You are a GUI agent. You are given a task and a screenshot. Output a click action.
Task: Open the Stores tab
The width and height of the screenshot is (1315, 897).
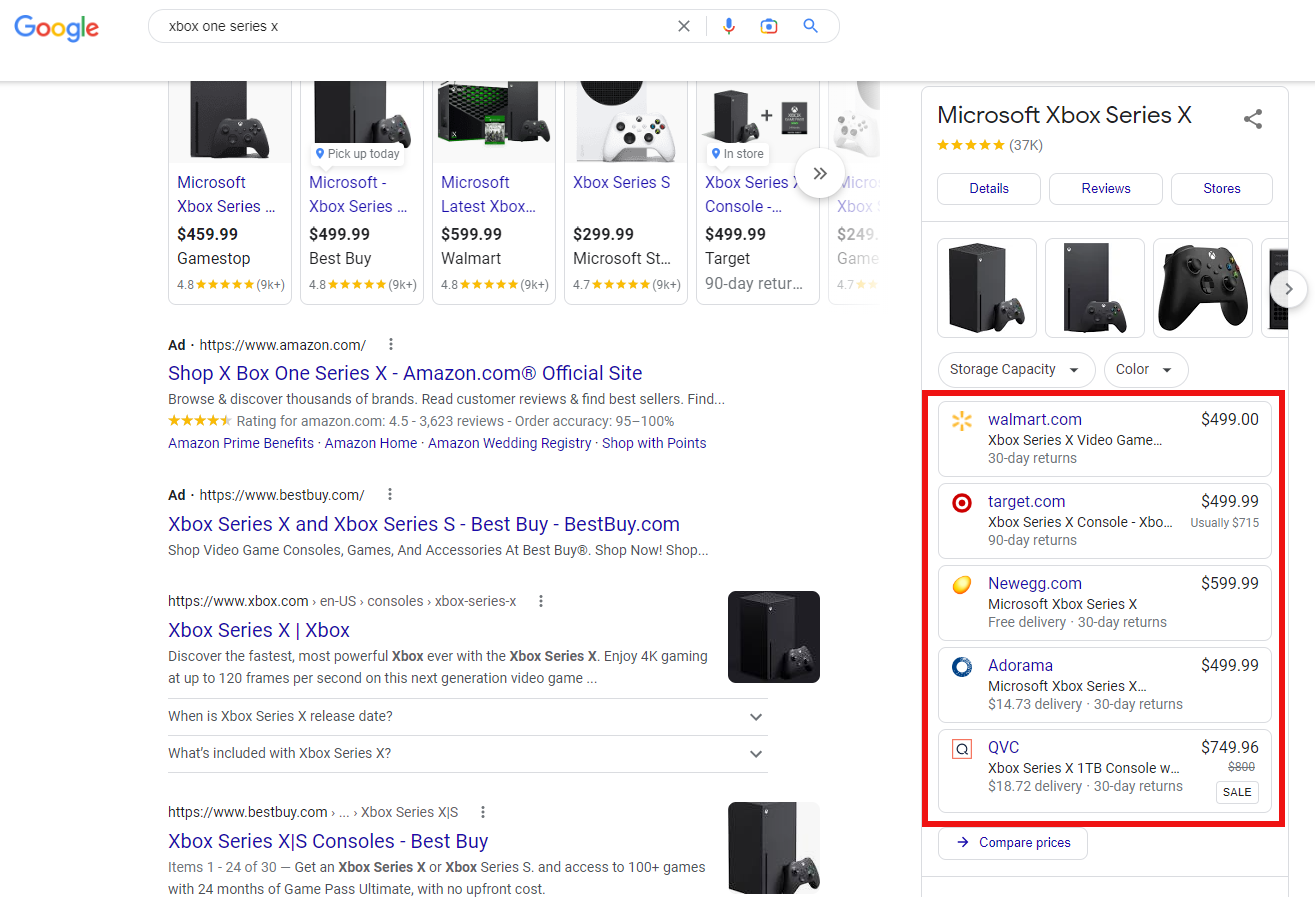pos(1221,188)
